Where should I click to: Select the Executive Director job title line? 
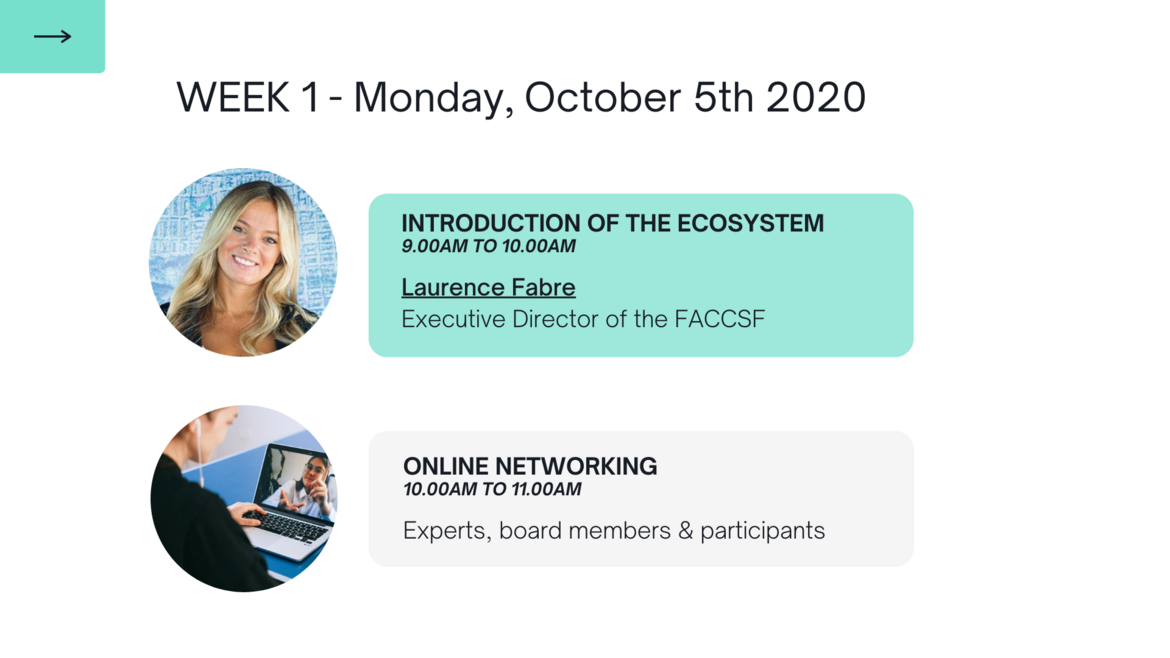pyautogui.click(x=583, y=320)
